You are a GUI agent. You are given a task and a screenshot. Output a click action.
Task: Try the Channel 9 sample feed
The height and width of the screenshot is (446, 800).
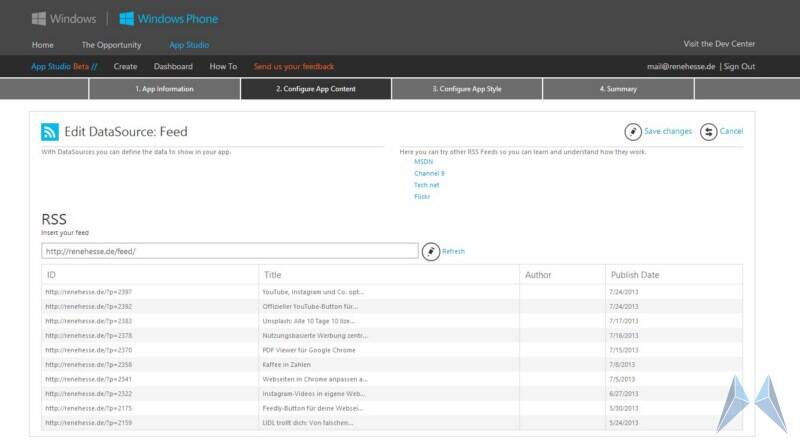tap(429, 172)
